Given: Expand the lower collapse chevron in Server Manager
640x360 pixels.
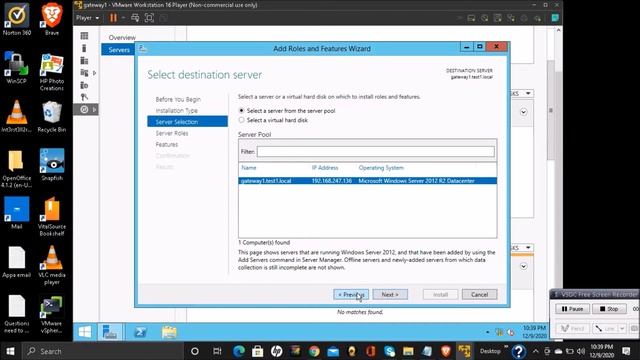Looking at the screenshot, I should (523, 267).
